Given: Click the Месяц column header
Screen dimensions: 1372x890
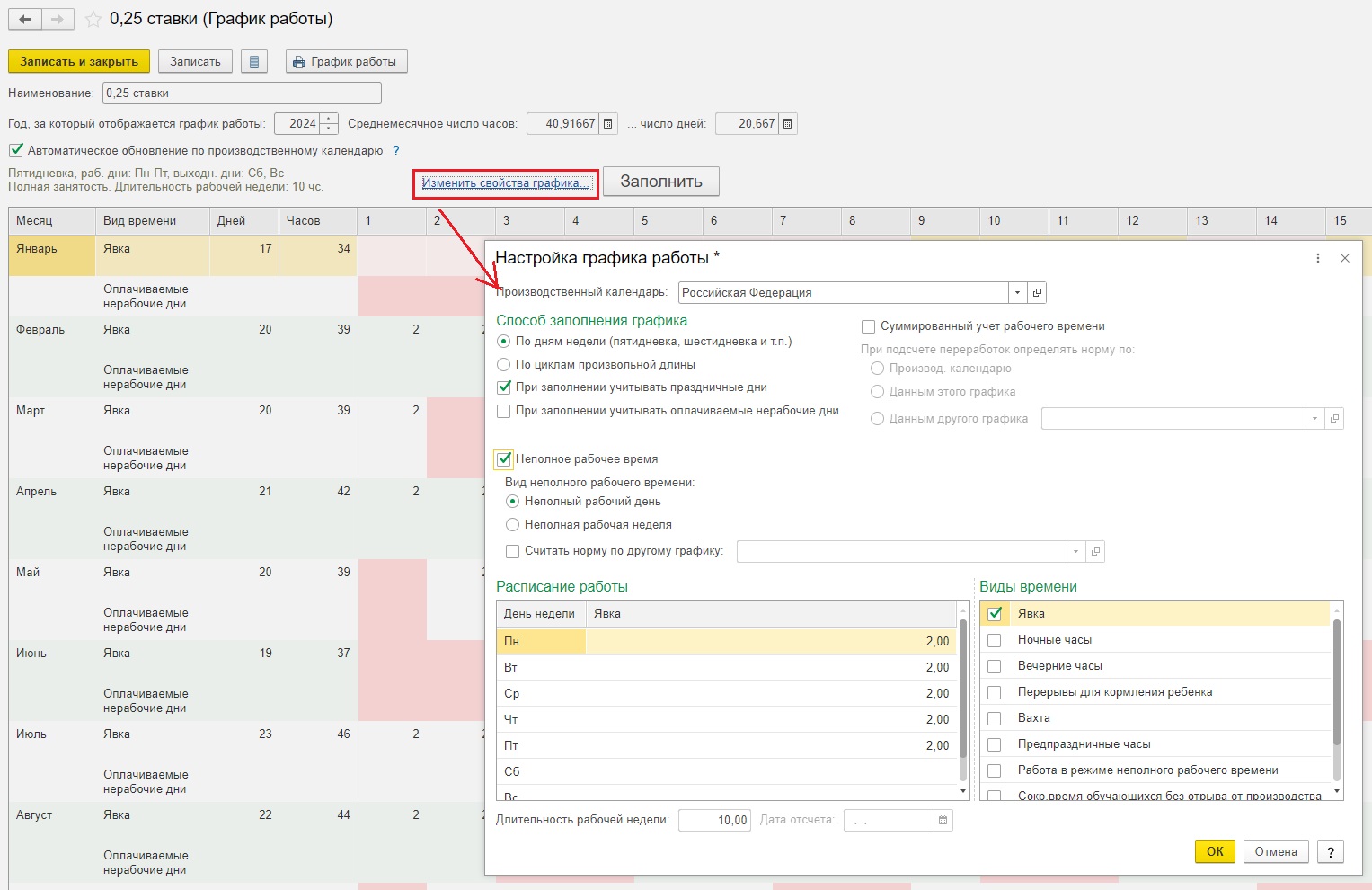Looking at the screenshot, I should tap(52, 220).
